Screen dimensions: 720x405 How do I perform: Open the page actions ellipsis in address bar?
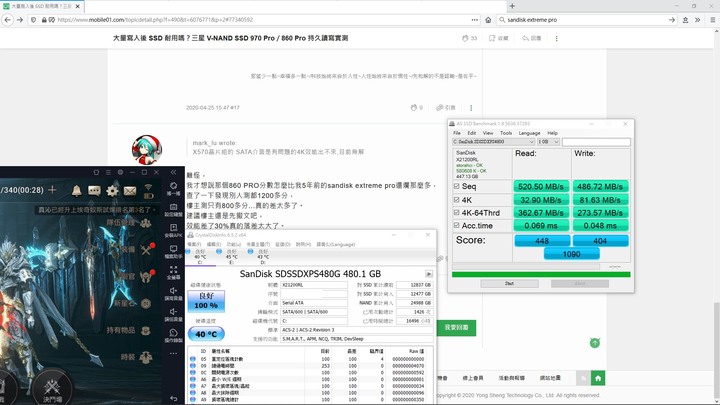[474, 20]
